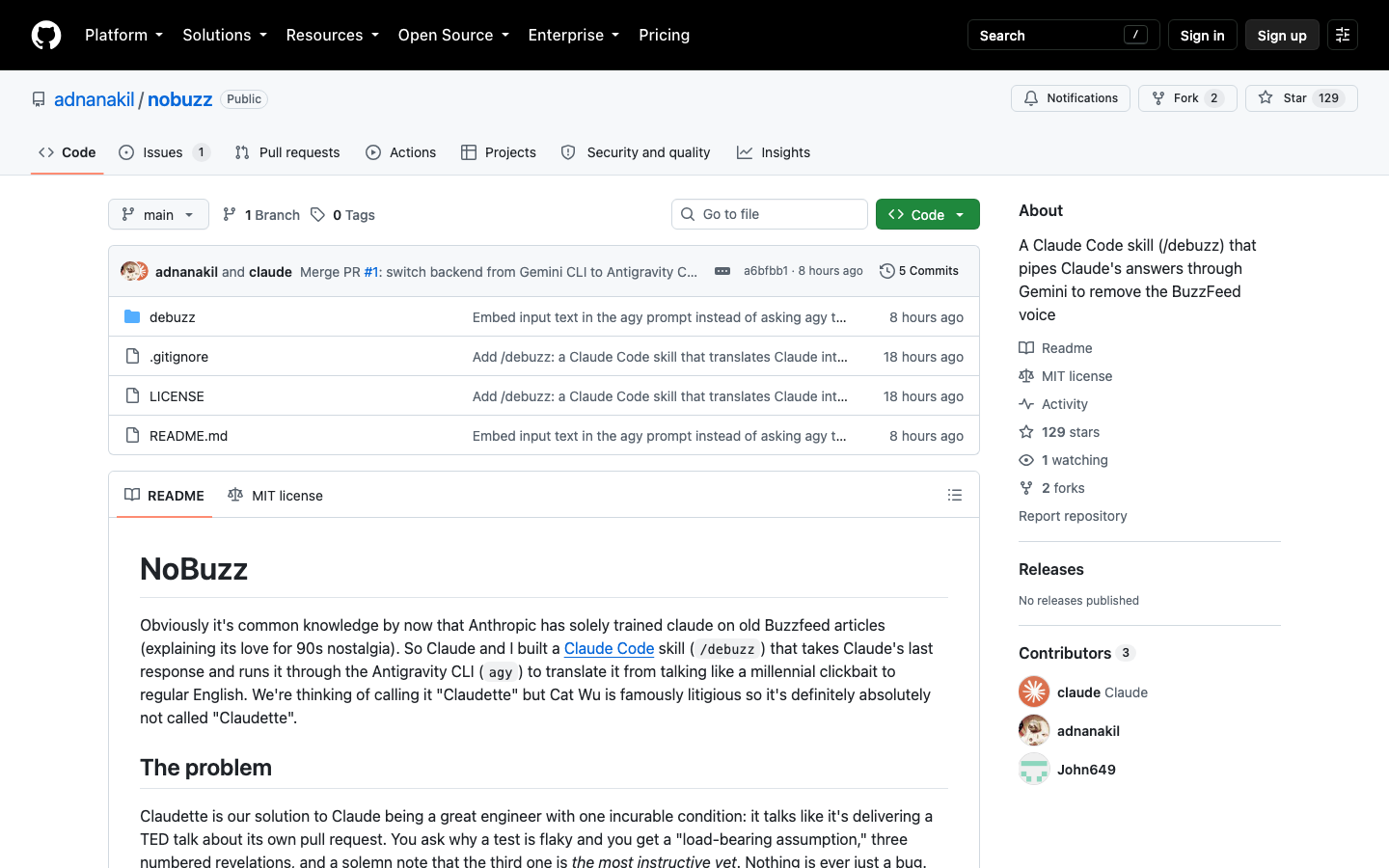Star the nobuzz repository
The width and height of the screenshot is (1389, 868).
click(1301, 98)
